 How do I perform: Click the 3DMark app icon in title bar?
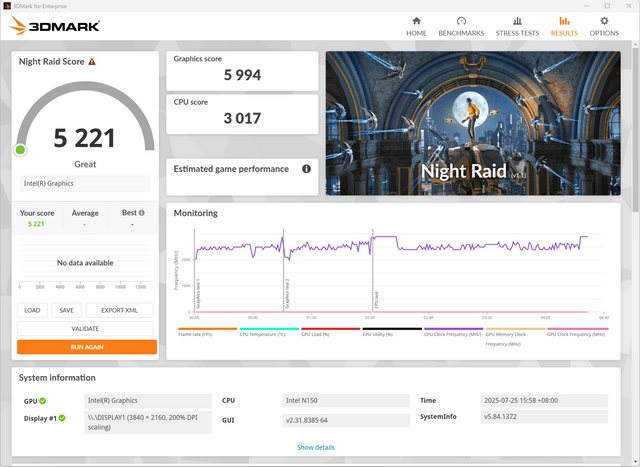coord(7,6)
